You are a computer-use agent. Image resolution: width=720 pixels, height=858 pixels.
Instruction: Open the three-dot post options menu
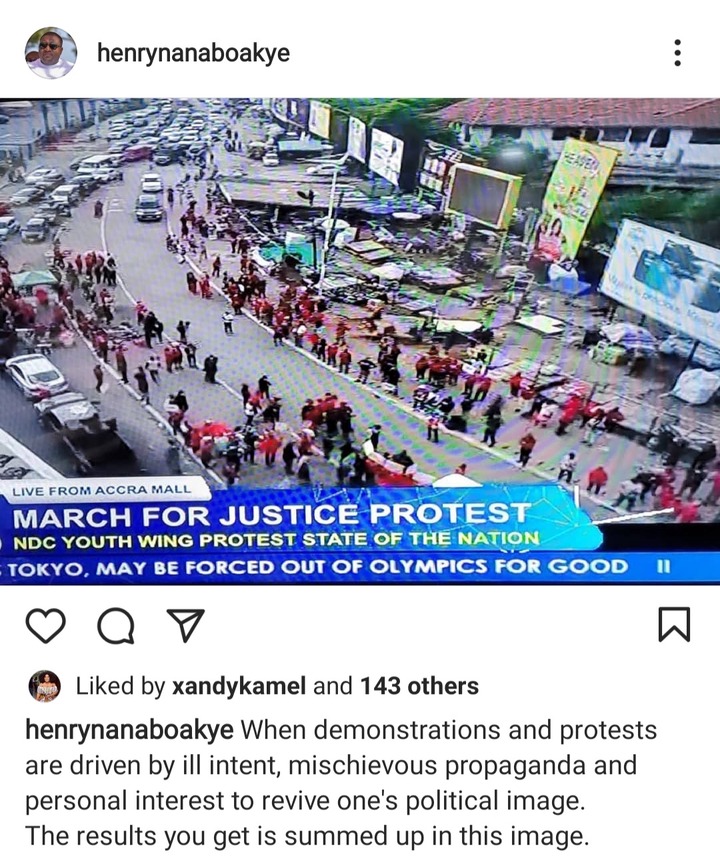coord(677,53)
